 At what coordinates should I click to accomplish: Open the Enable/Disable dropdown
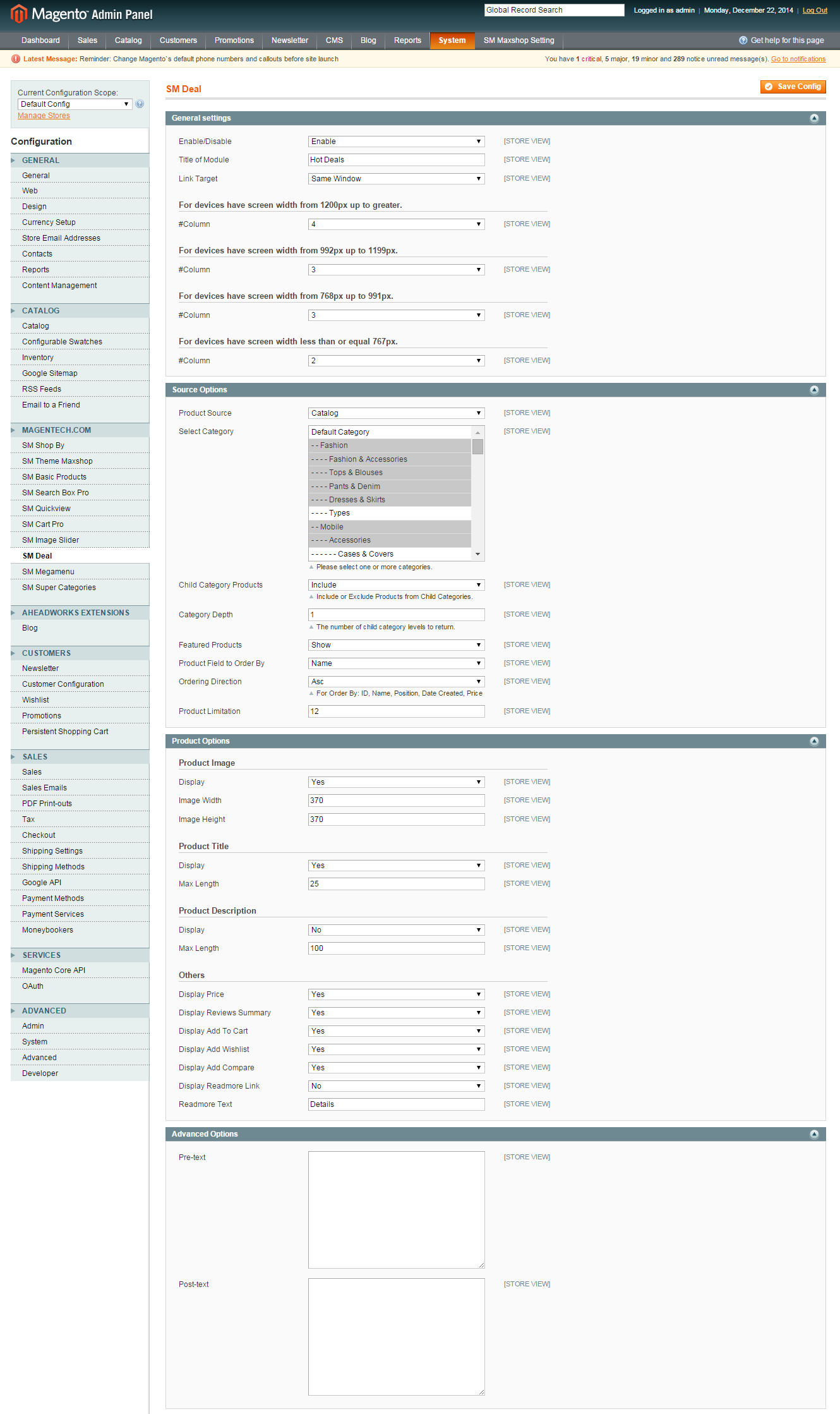tap(397, 142)
